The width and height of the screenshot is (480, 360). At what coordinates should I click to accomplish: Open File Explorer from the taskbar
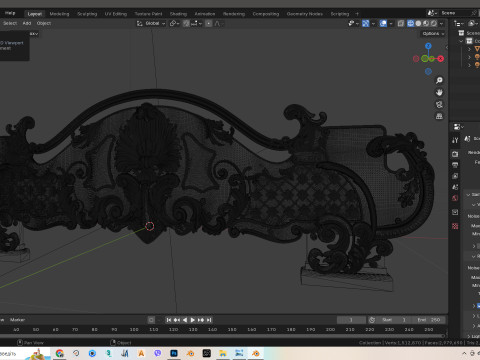click(x=223, y=353)
